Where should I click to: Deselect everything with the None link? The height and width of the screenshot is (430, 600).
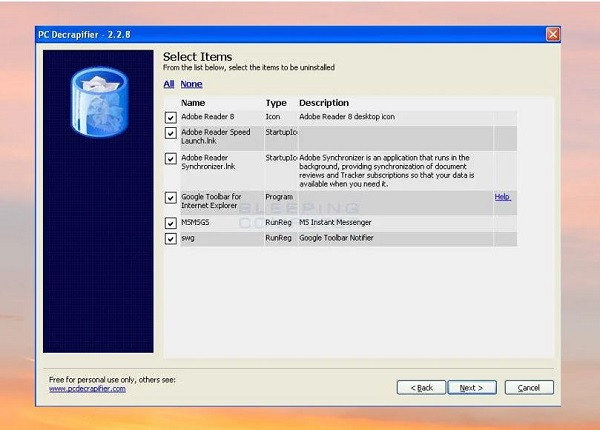[191, 84]
